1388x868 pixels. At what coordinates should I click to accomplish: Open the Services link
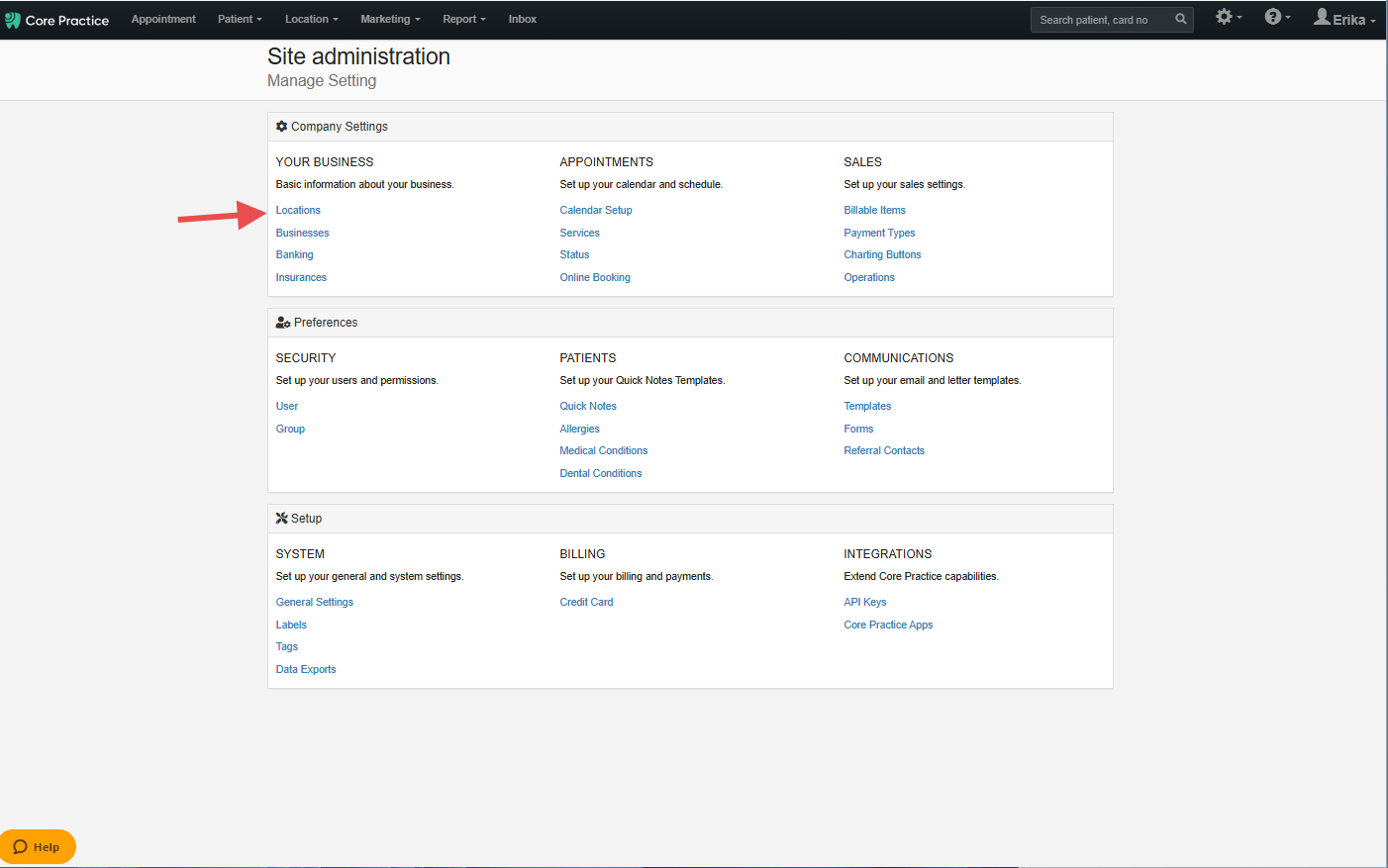(579, 233)
